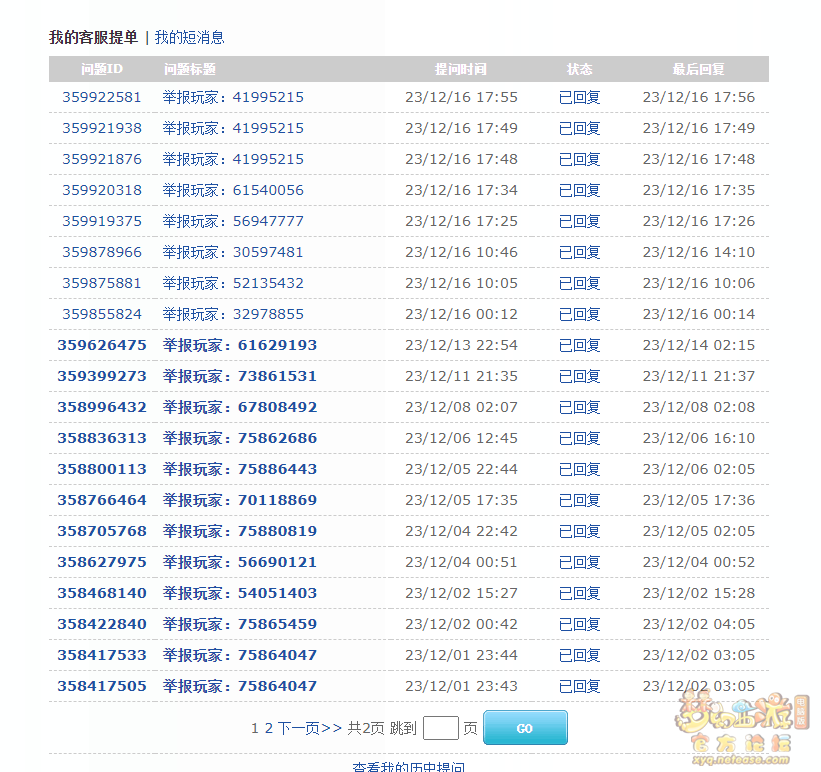This screenshot has height=772, width=821.
Task: Open ticket ID 358705768
Action: point(102,531)
